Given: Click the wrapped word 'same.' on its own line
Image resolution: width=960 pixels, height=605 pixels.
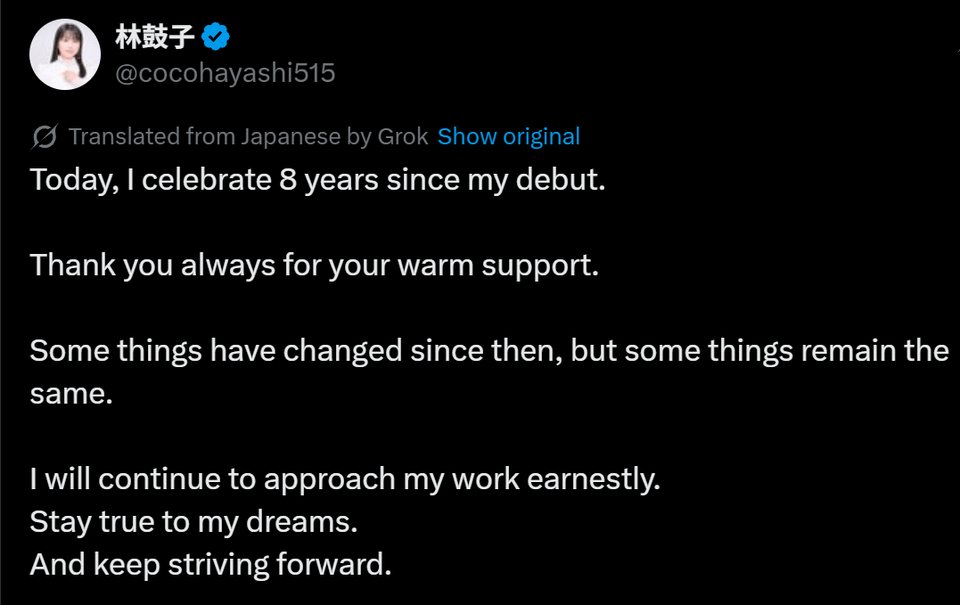Looking at the screenshot, I should click(x=71, y=394).
